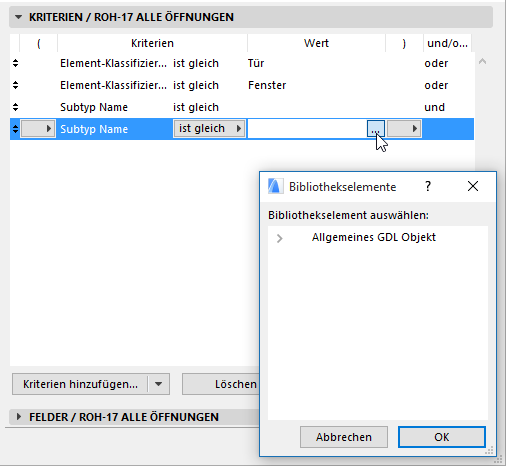Click 'ist gleich' in the Tür row

196,63
